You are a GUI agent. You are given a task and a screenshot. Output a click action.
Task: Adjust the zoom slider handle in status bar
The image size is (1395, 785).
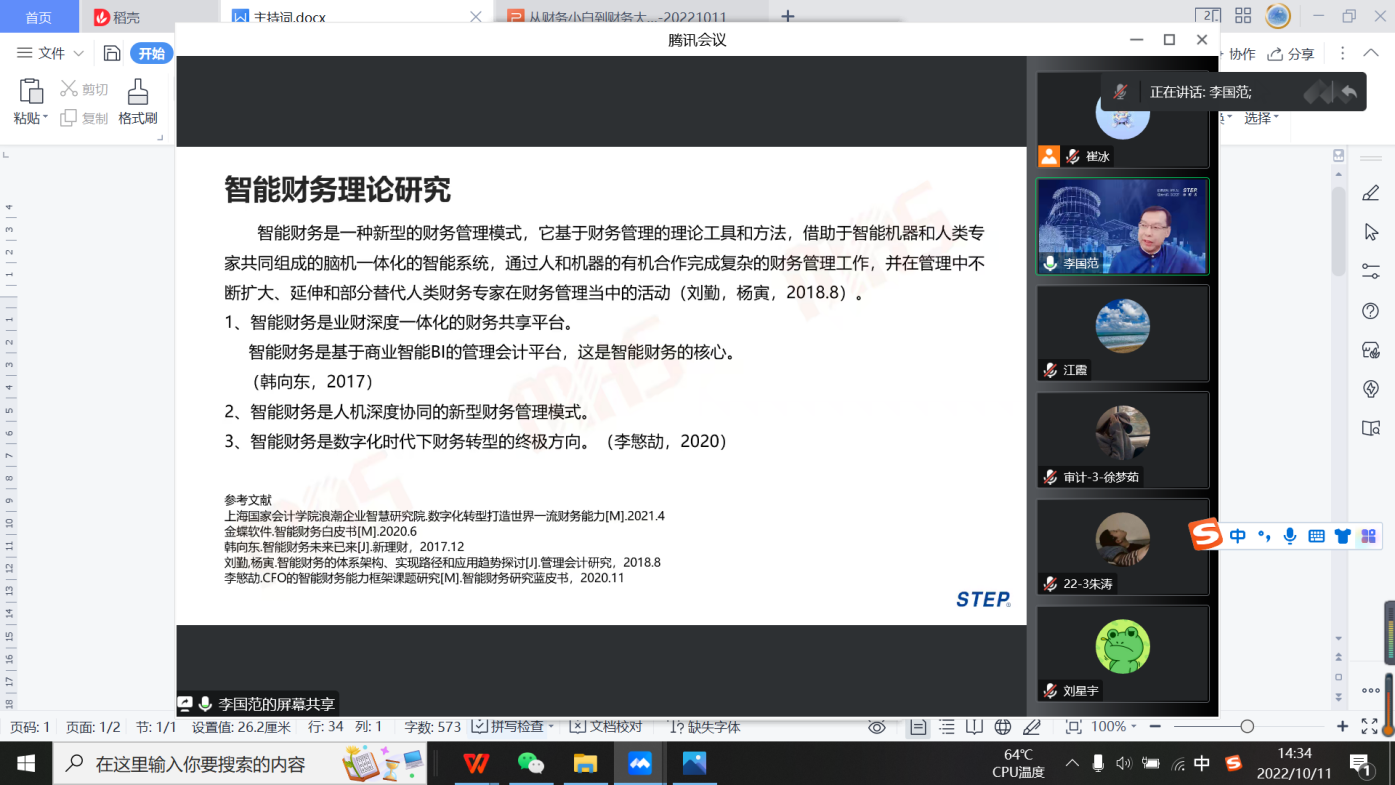point(1247,727)
